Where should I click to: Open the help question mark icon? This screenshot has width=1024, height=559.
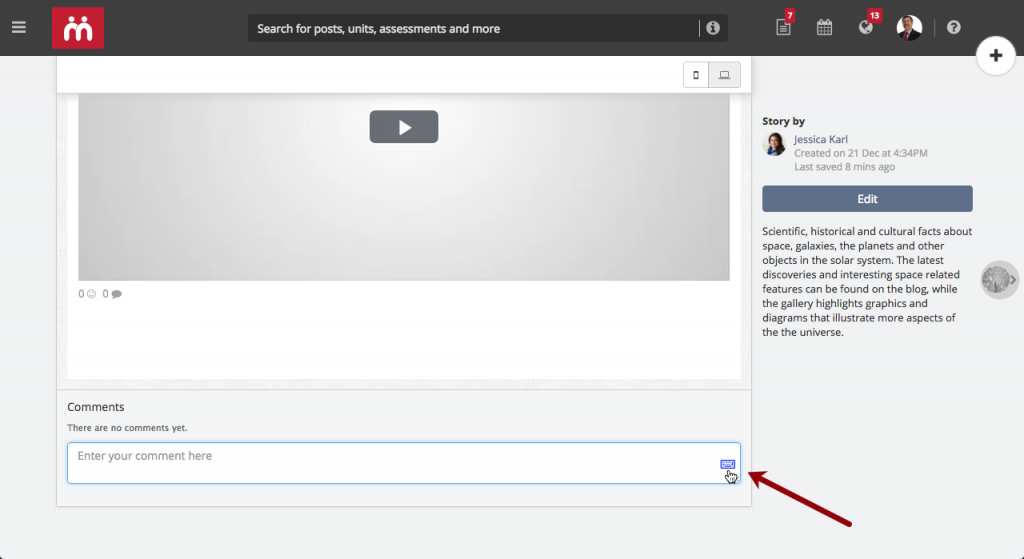point(953,27)
